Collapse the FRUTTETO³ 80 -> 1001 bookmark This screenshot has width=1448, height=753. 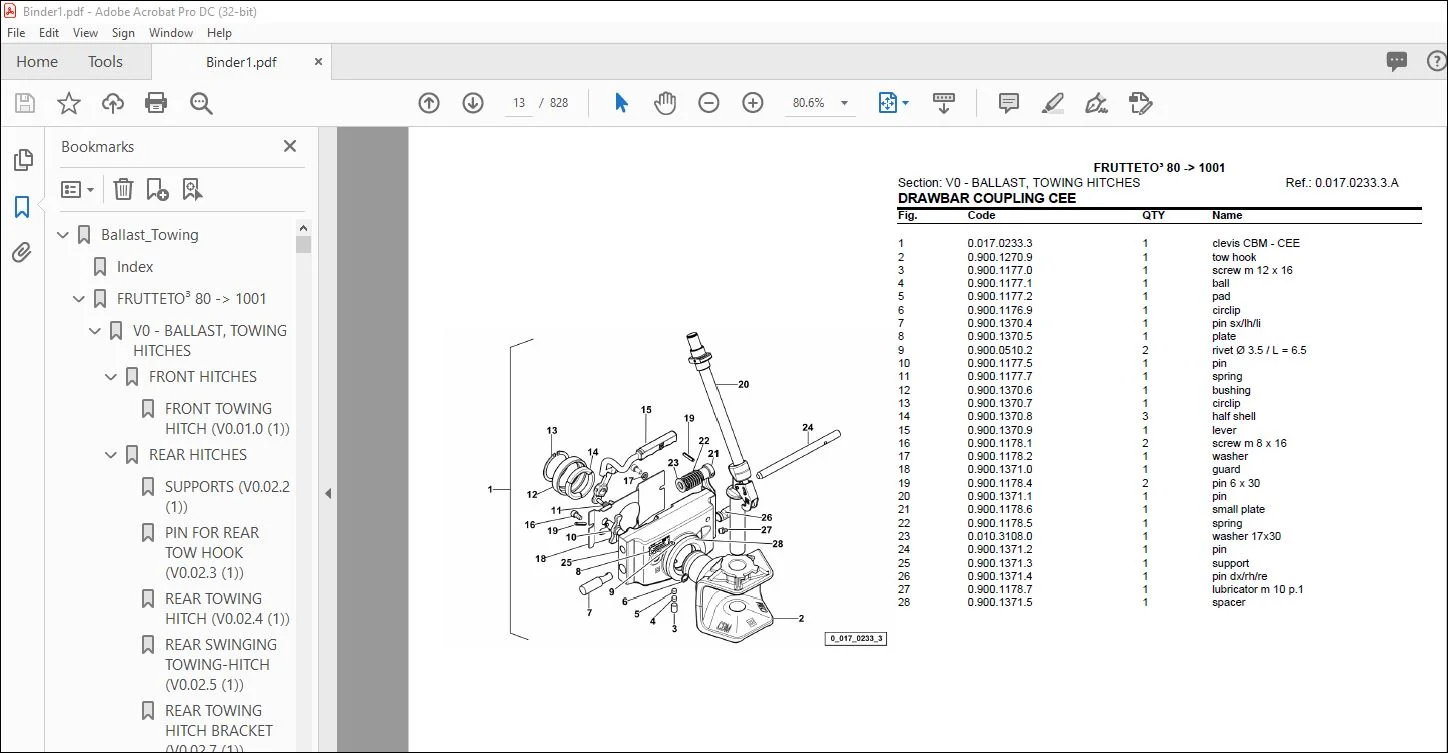click(x=80, y=299)
